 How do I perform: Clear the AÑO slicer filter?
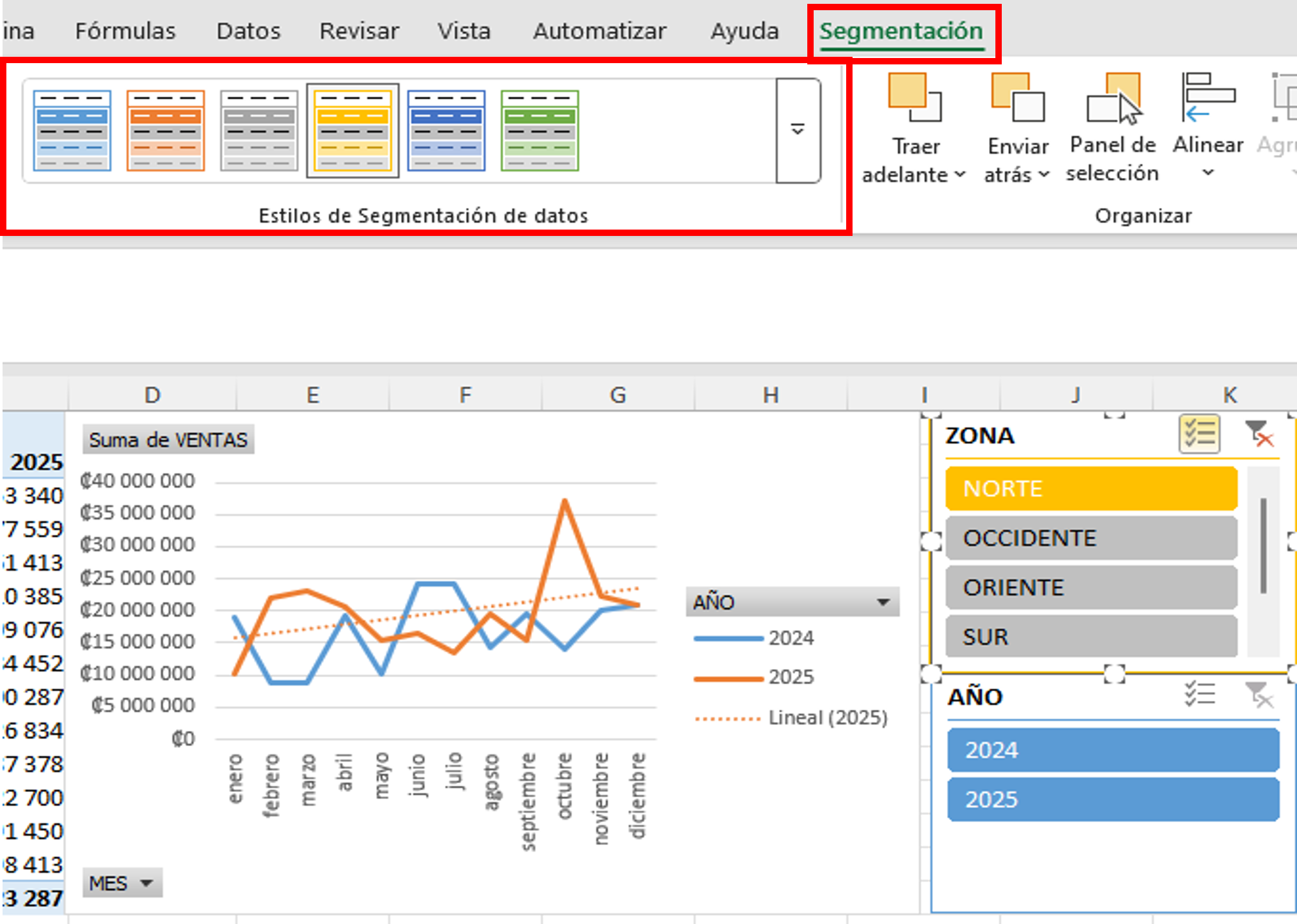tap(1259, 695)
